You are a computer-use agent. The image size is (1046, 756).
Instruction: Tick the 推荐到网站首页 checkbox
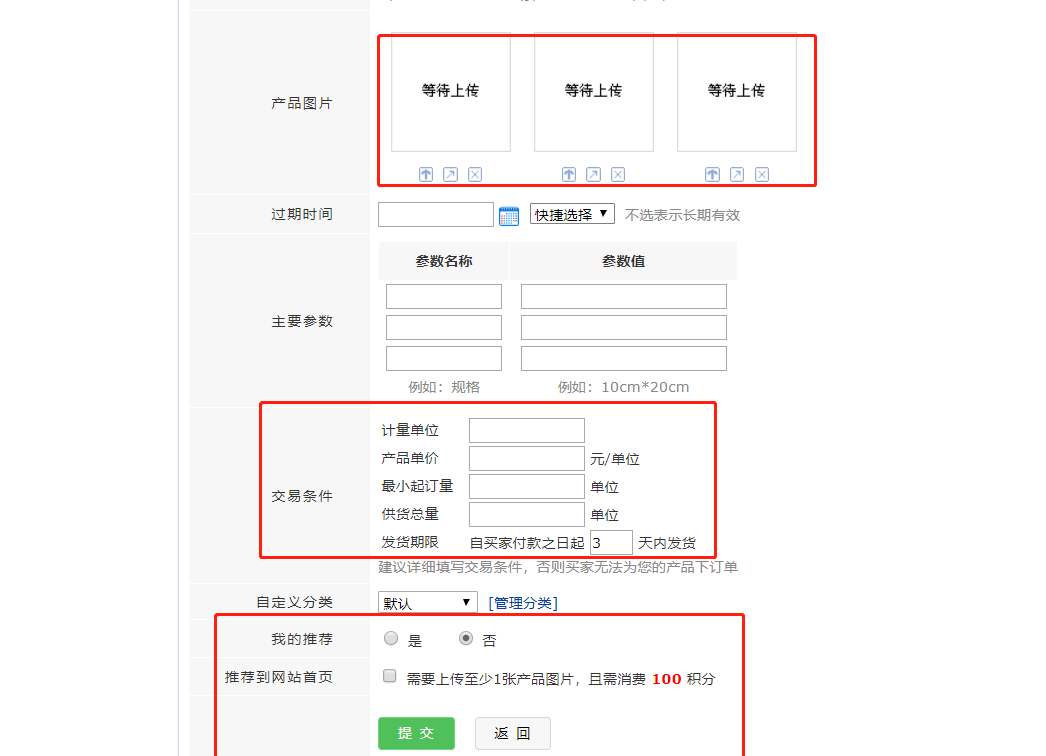point(390,677)
